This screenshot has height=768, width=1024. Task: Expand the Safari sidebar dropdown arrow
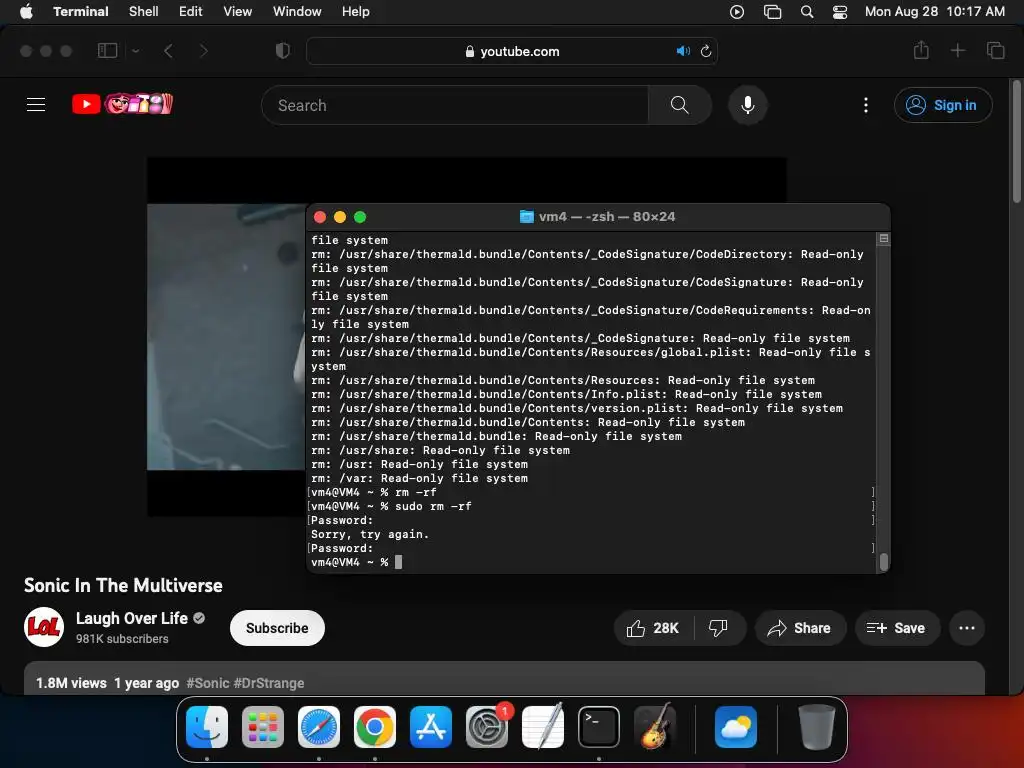(135, 50)
